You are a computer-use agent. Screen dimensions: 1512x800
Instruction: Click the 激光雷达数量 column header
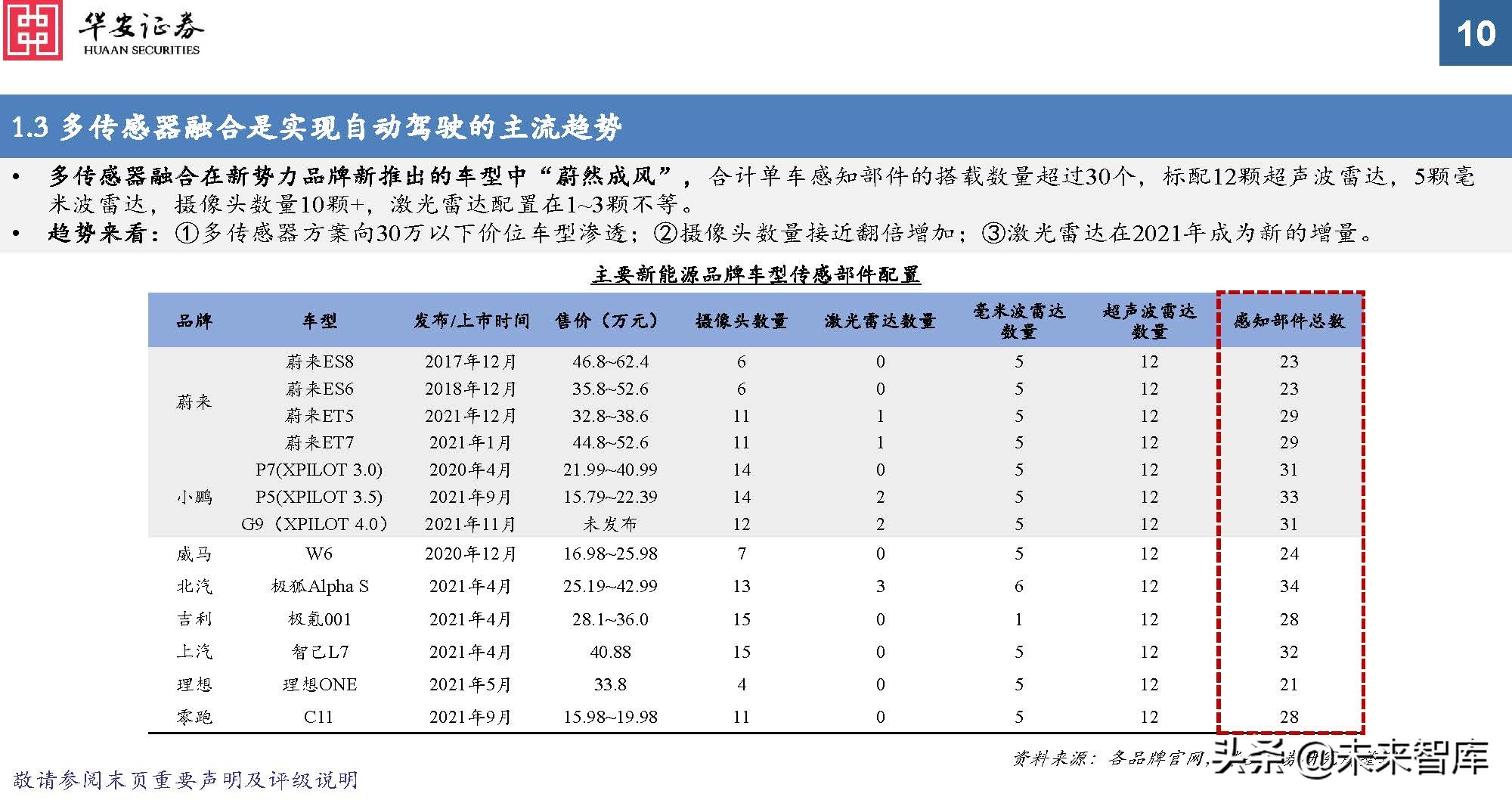880,321
